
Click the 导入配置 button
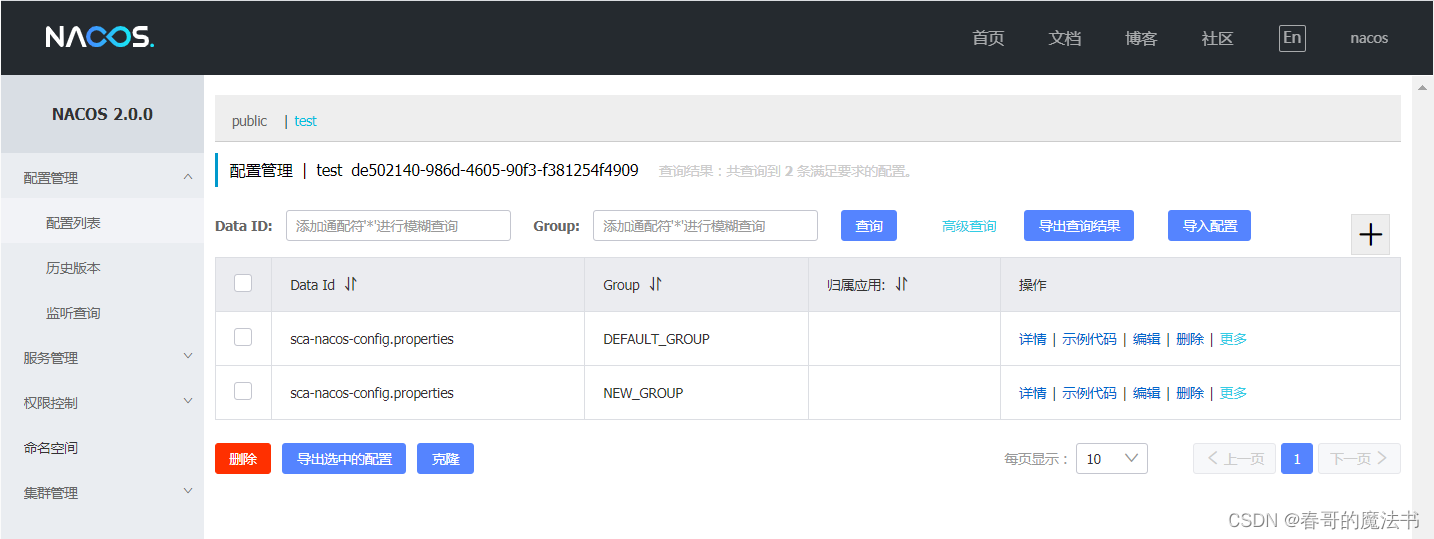coord(1209,226)
